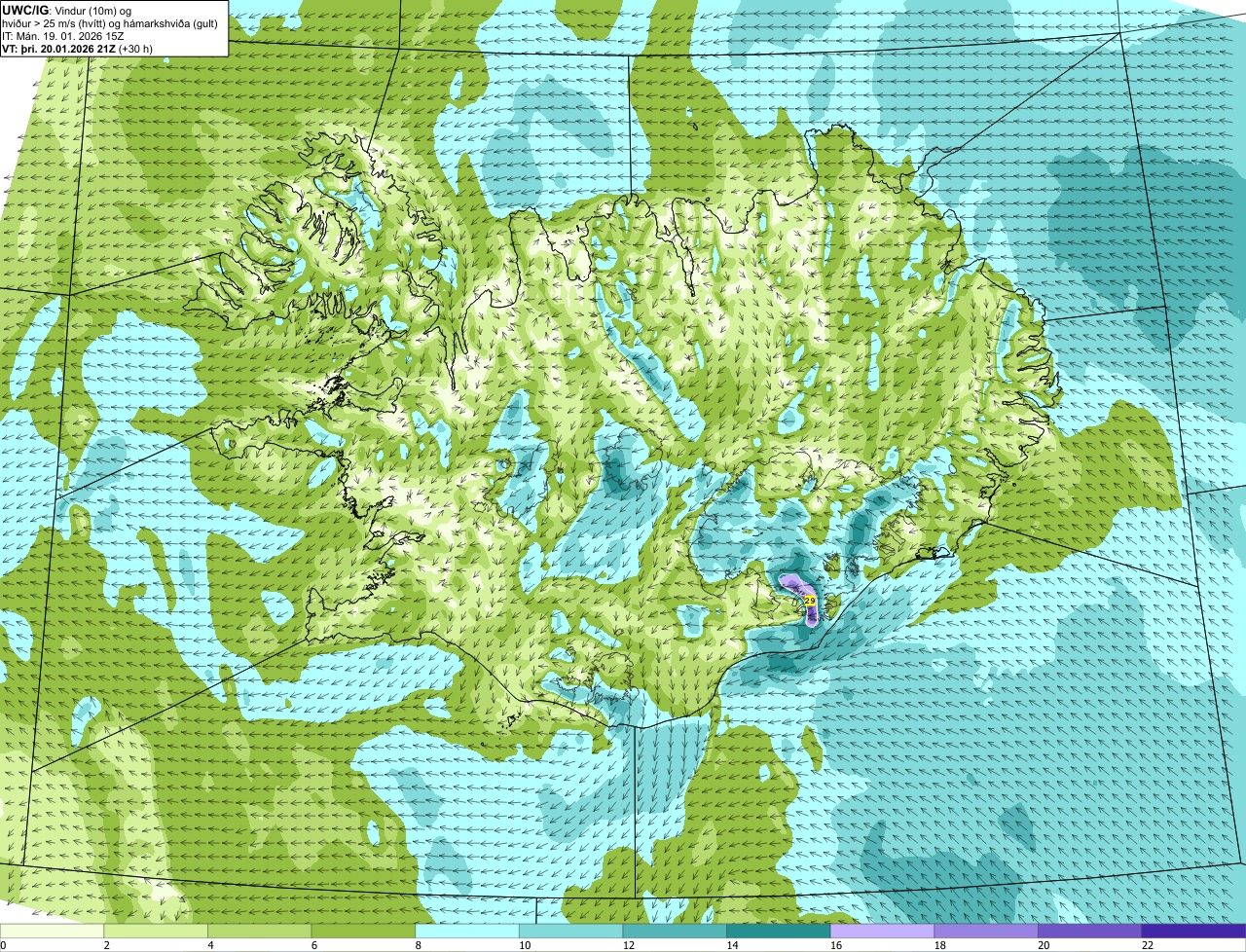Screen dimensions: 1246x952
Task: Click the legend swatch for 12–14 m/s
Action: click(675, 931)
